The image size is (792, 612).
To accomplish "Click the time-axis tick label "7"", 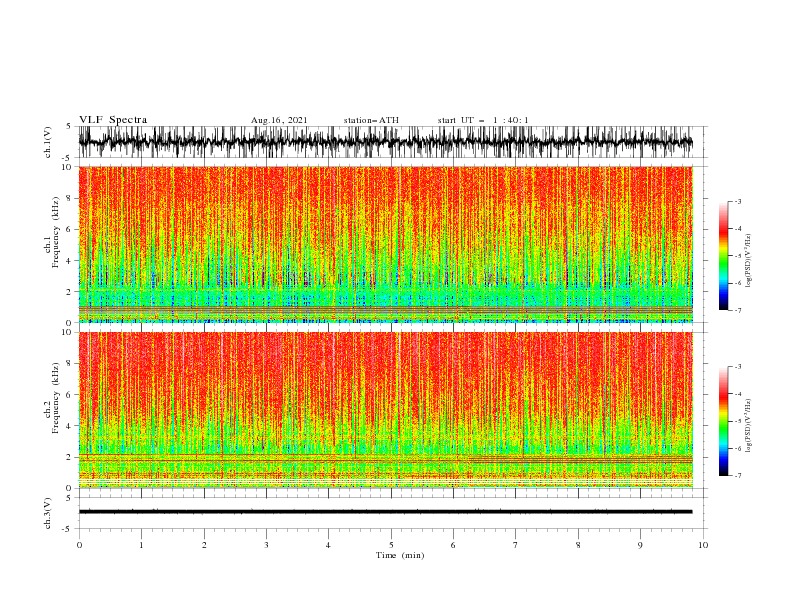I will (515, 545).
